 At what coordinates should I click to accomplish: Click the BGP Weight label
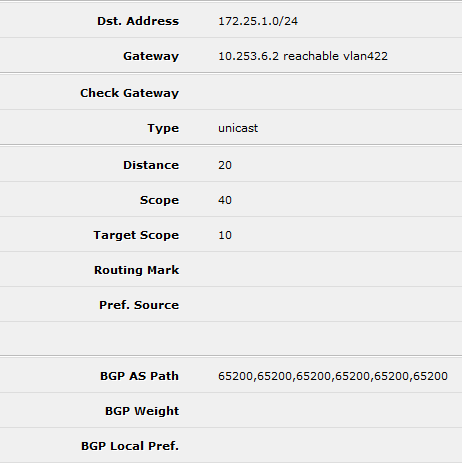142,411
